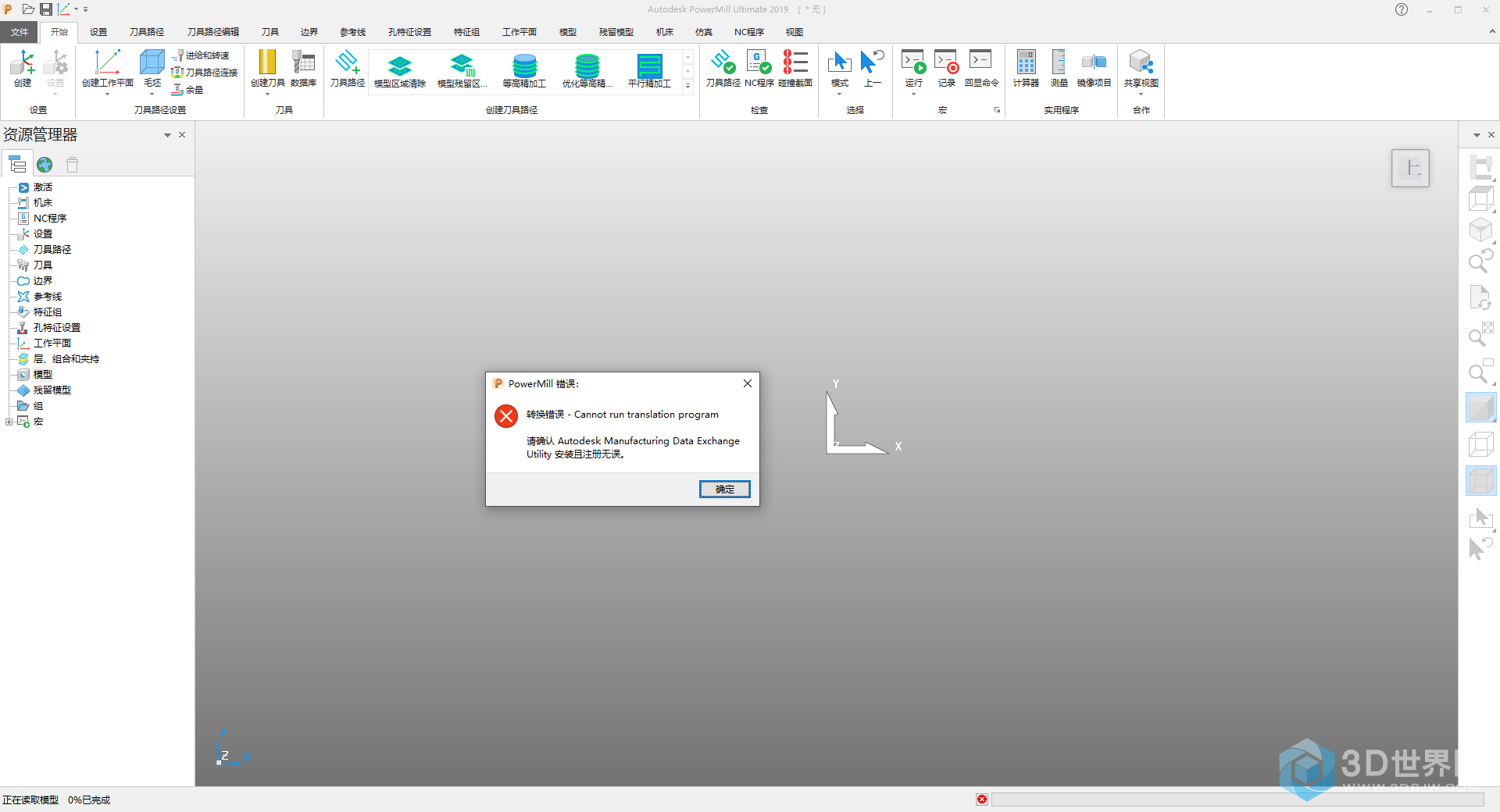Screen dimensions: 1500x812
Task: Click the 镜像项目 icon
Action: pyautogui.click(x=1094, y=69)
